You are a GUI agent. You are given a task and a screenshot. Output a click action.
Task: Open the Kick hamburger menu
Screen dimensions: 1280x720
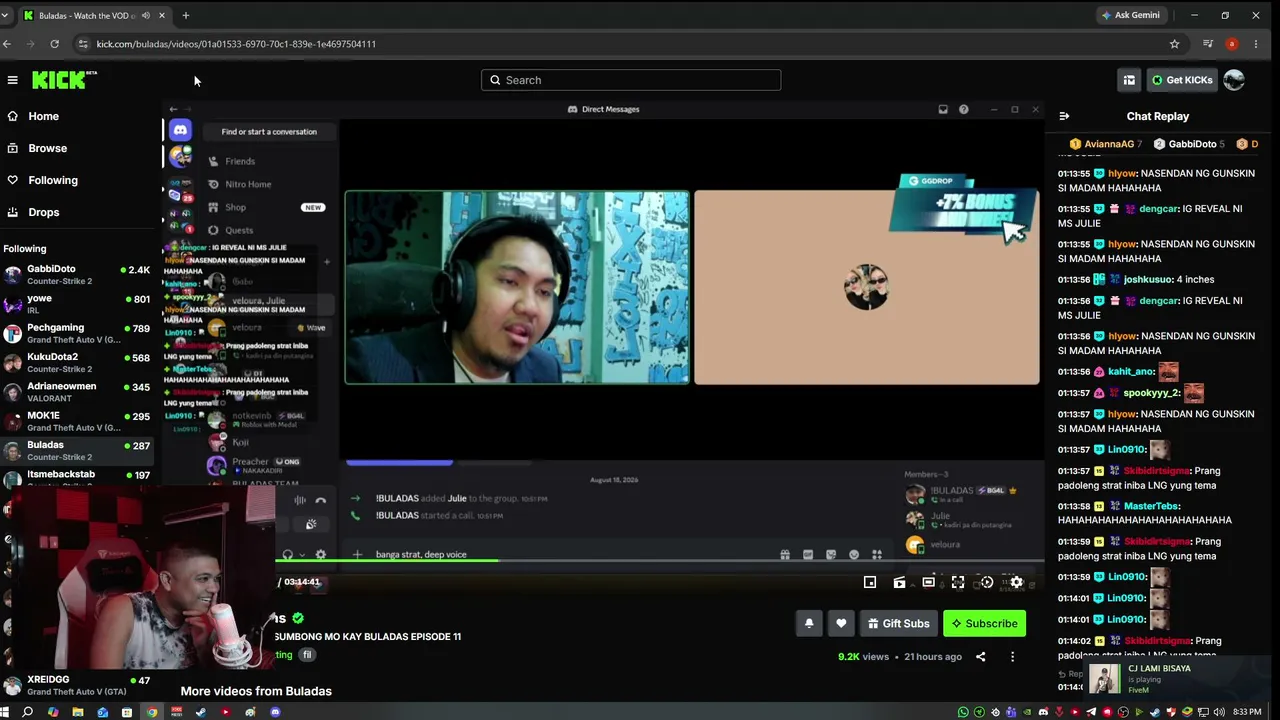click(12, 80)
